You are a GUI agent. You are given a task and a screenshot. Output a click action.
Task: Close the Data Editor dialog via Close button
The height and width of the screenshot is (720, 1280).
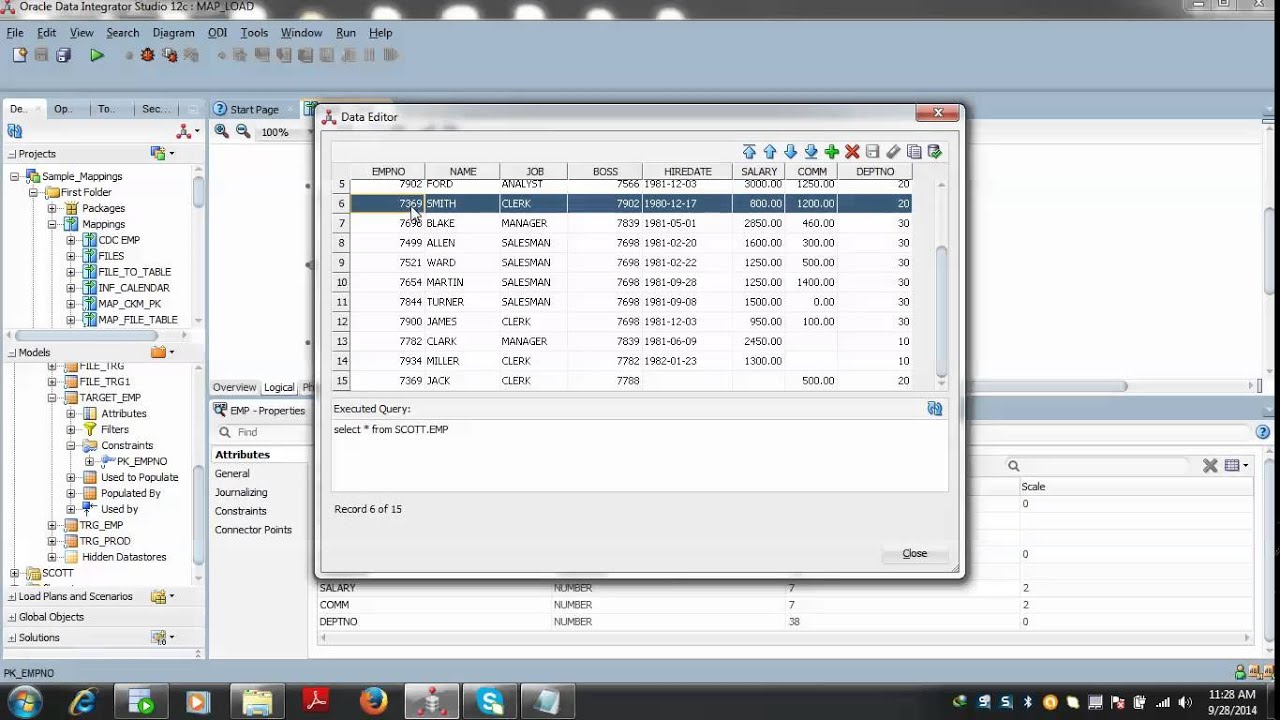point(914,553)
